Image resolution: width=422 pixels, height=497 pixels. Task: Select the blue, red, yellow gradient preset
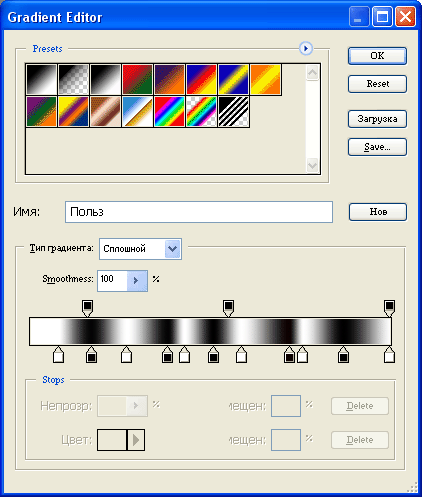point(201,79)
